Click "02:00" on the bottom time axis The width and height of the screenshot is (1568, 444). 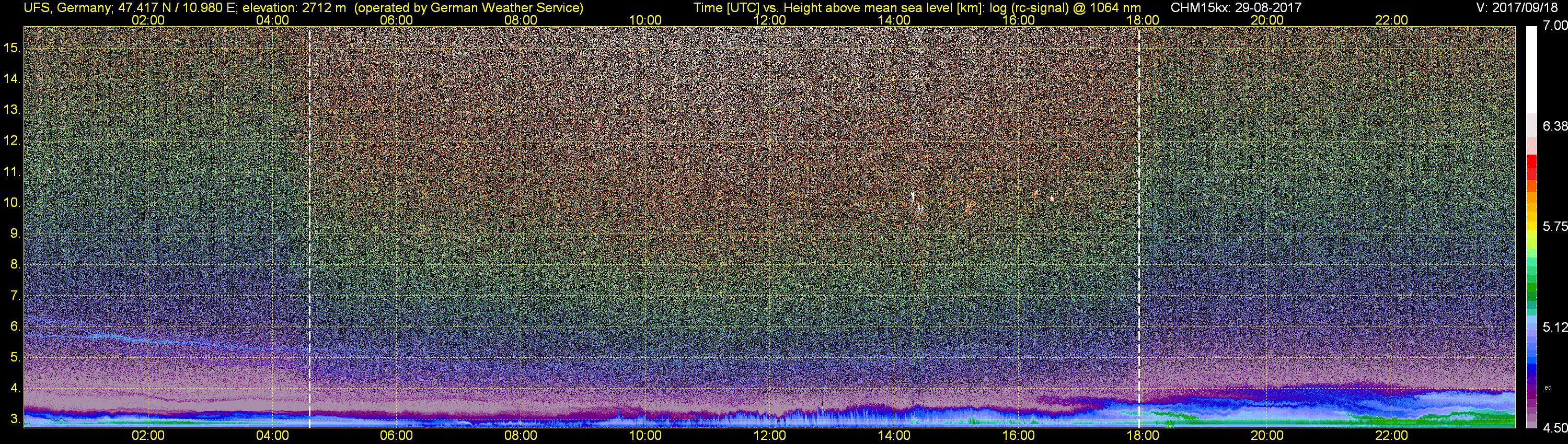click(x=148, y=436)
